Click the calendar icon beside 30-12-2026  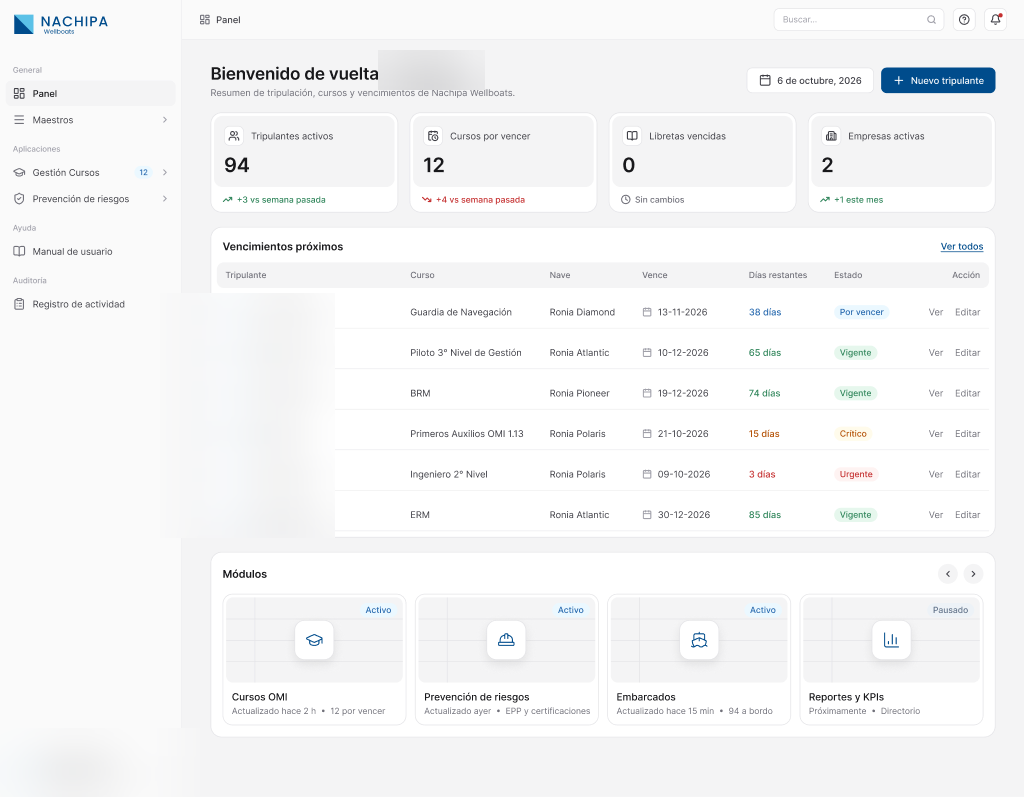(x=647, y=515)
